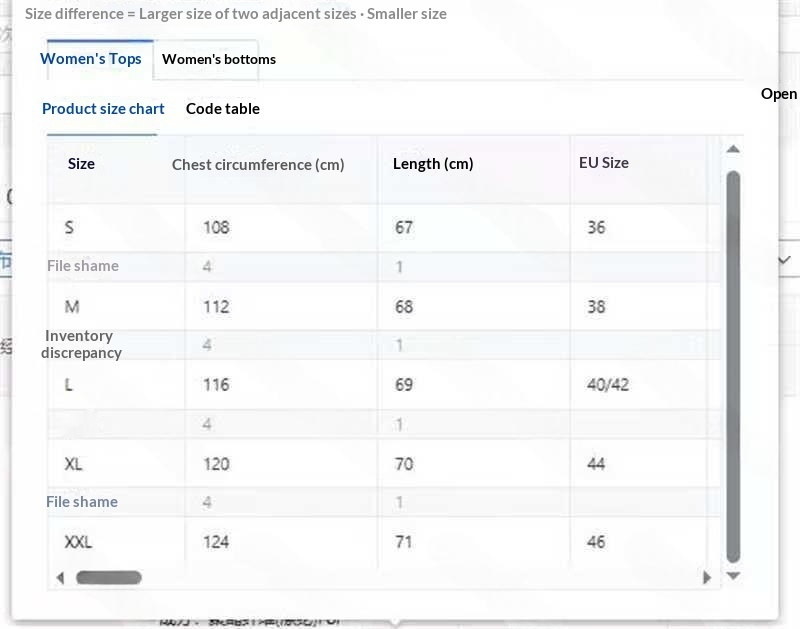Click the scroll down arrow of the vertical scrollbar
Image resolution: width=800 pixels, height=629 pixels.
tap(733, 576)
